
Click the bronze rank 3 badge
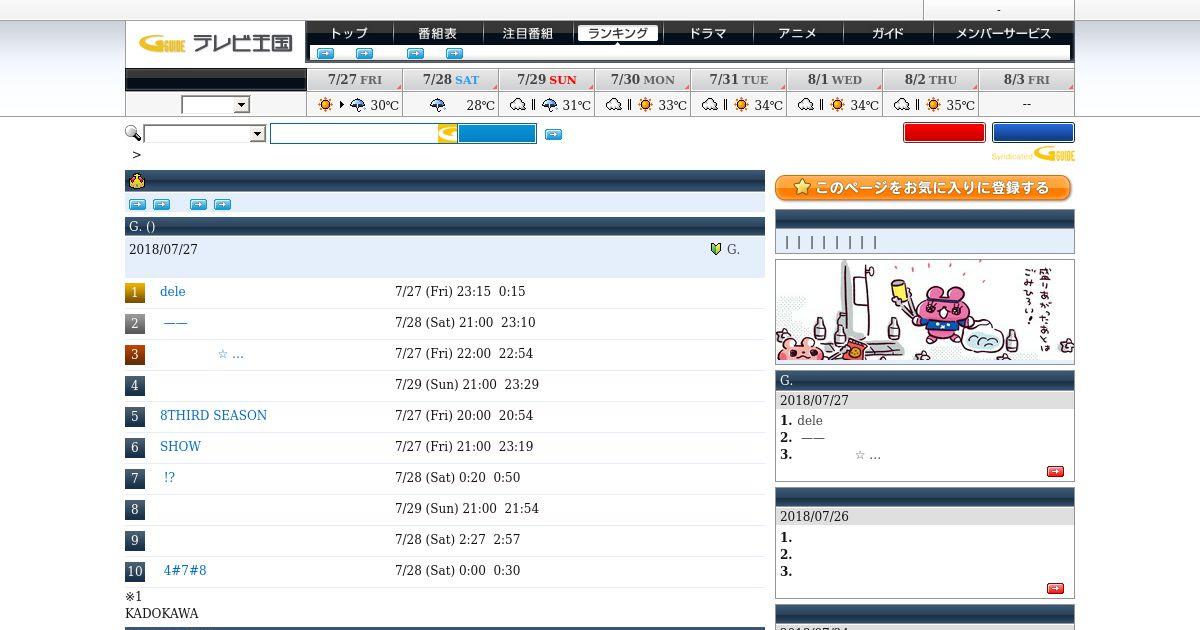[x=135, y=355]
